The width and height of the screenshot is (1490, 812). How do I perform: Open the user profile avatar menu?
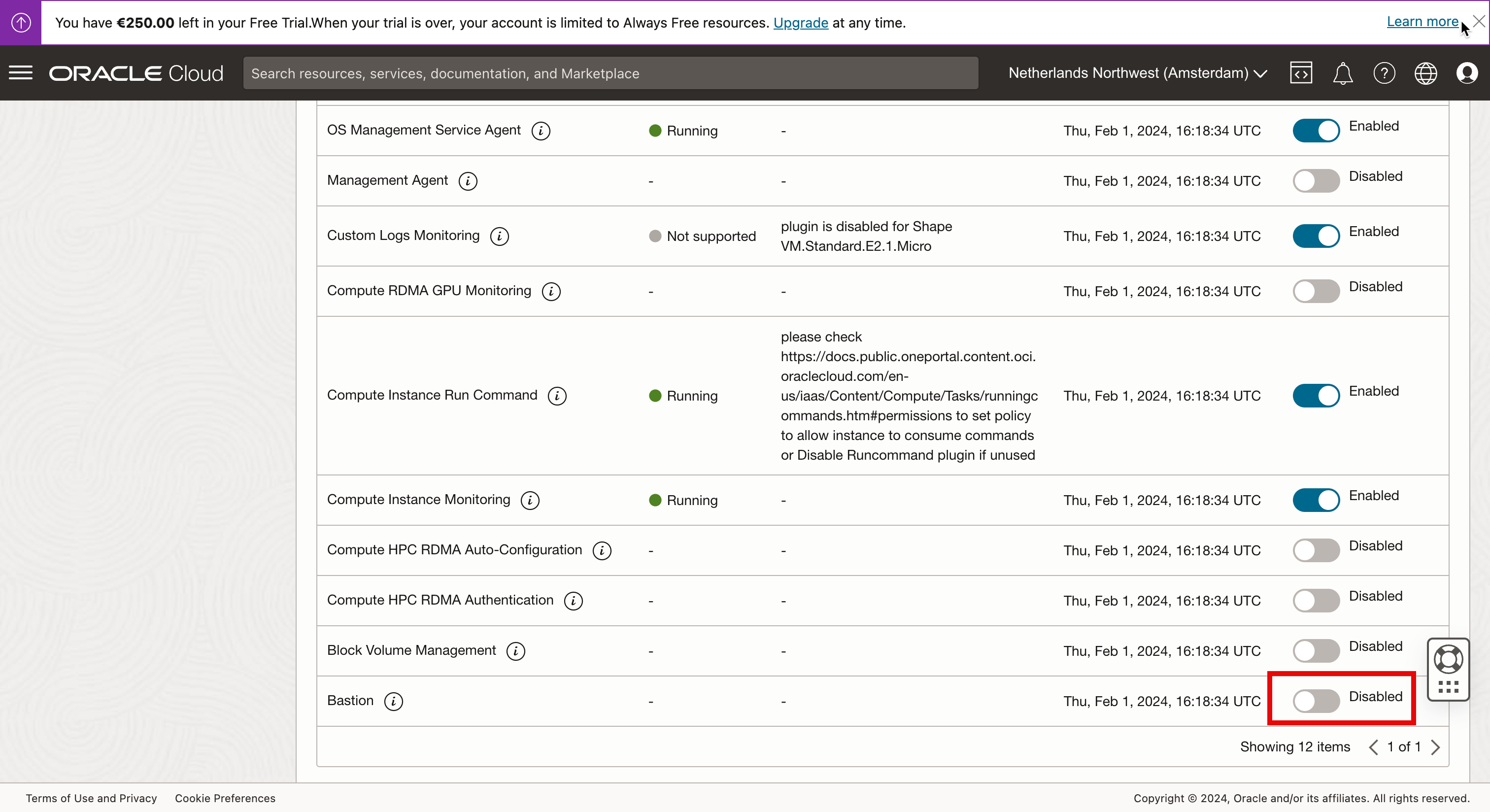coord(1467,73)
